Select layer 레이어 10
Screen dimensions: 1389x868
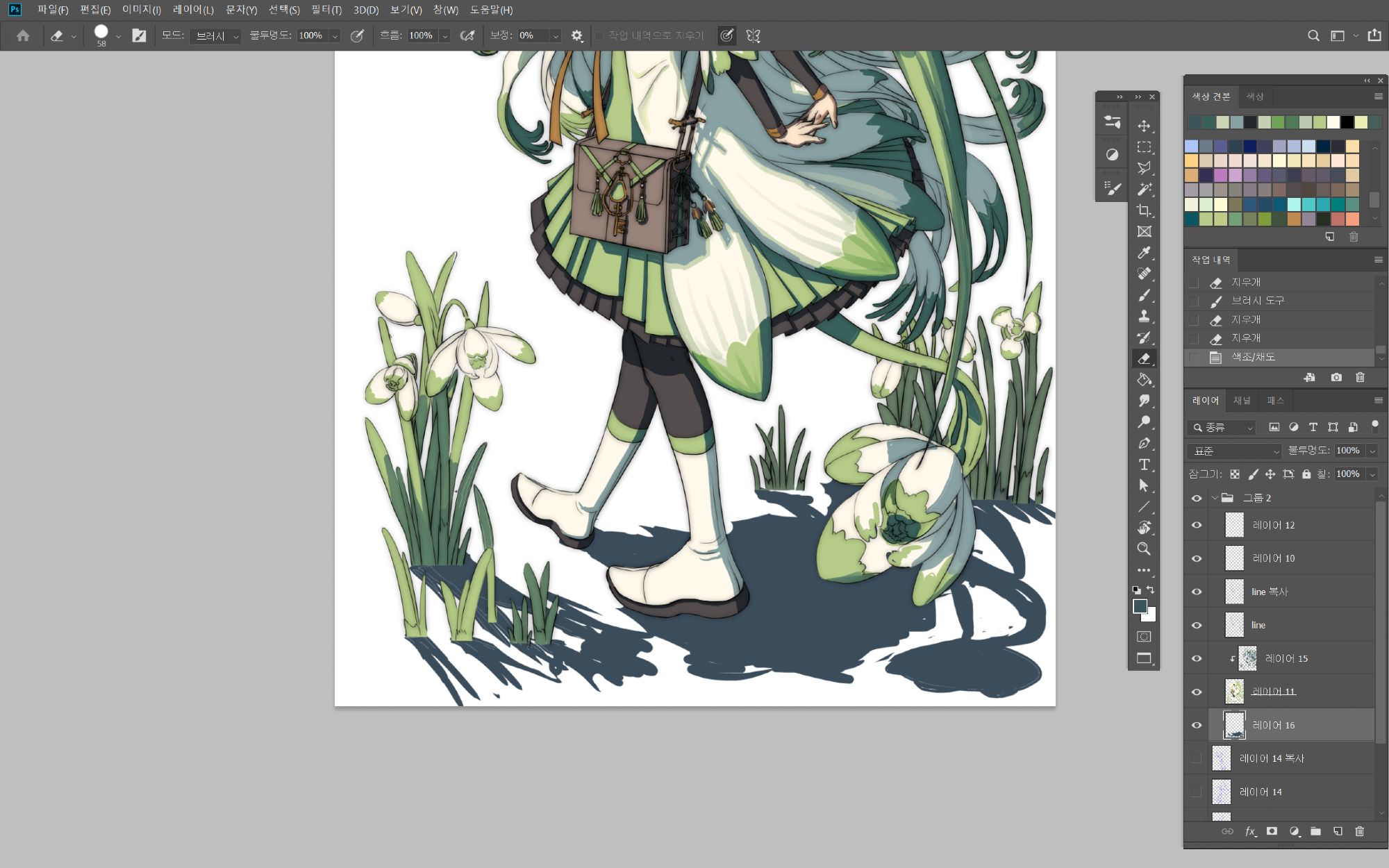coord(1273,558)
